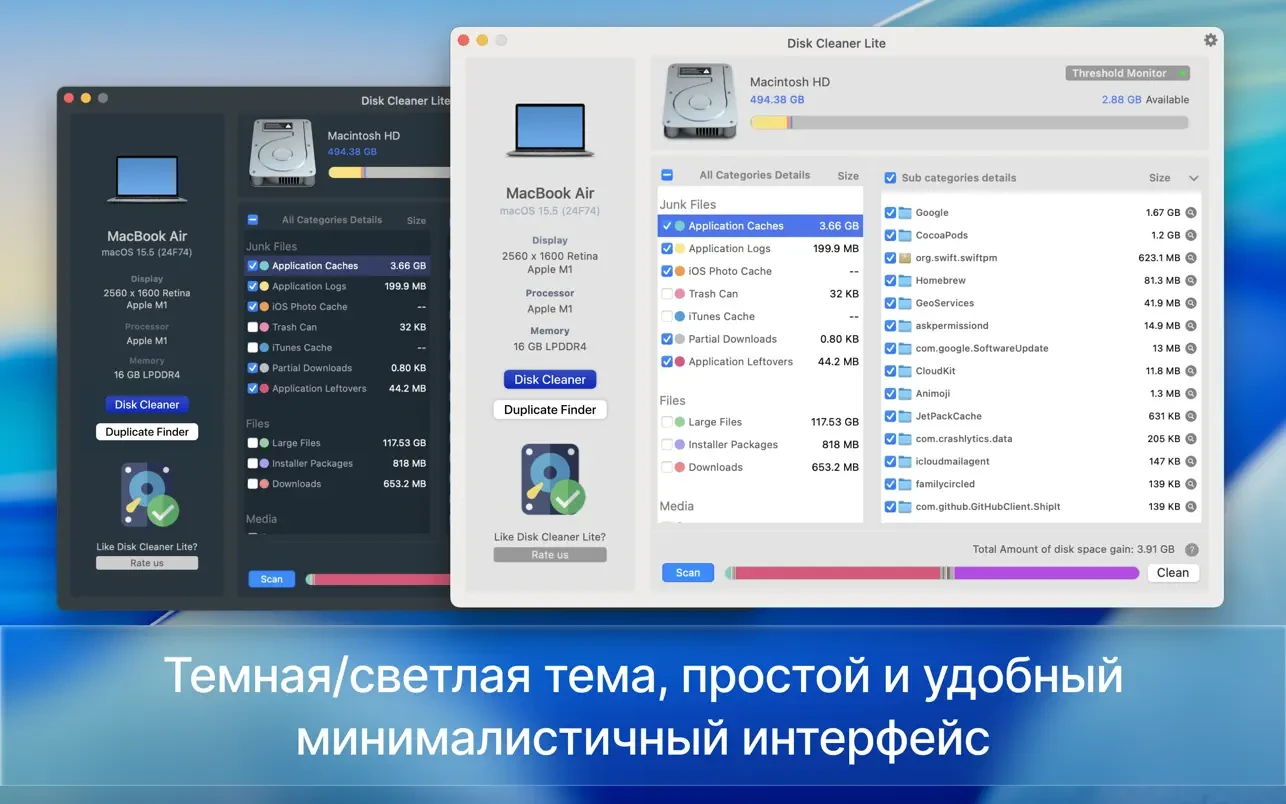Toggle the Sub categories details checkbox
The width and height of the screenshot is (1286, 804).
coord(890,178)
